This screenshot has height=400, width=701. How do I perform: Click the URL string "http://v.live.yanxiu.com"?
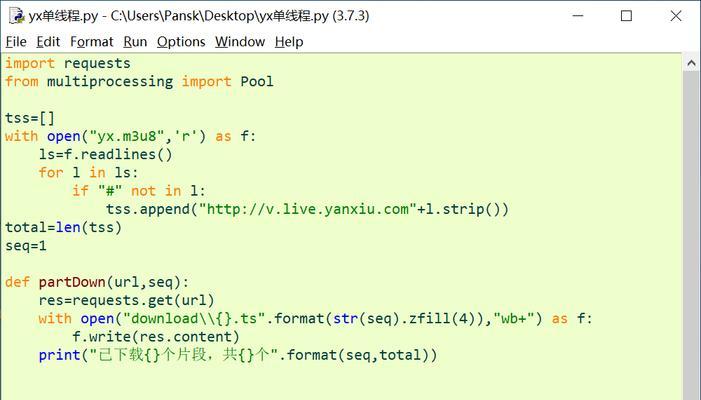point(308,209)
